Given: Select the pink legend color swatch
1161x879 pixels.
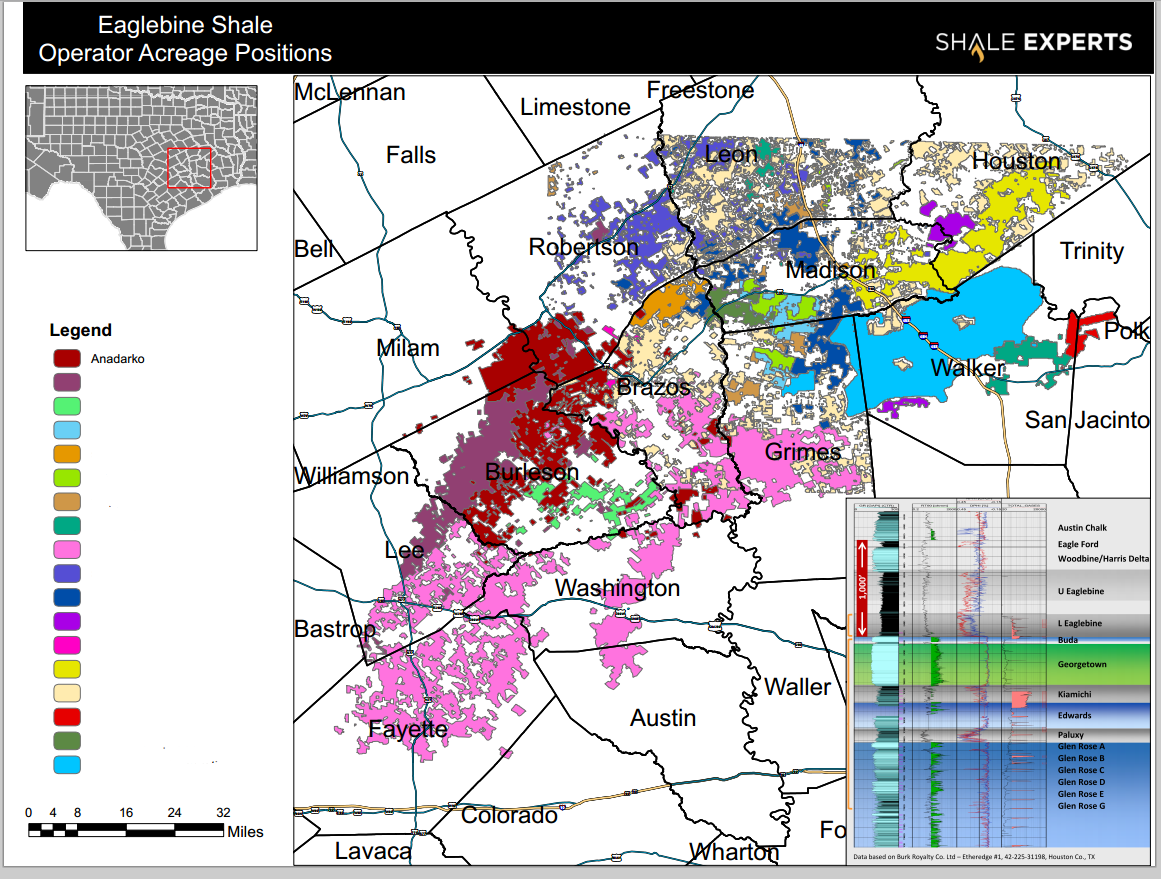Looking at the screenshot, I should [67, 549].
